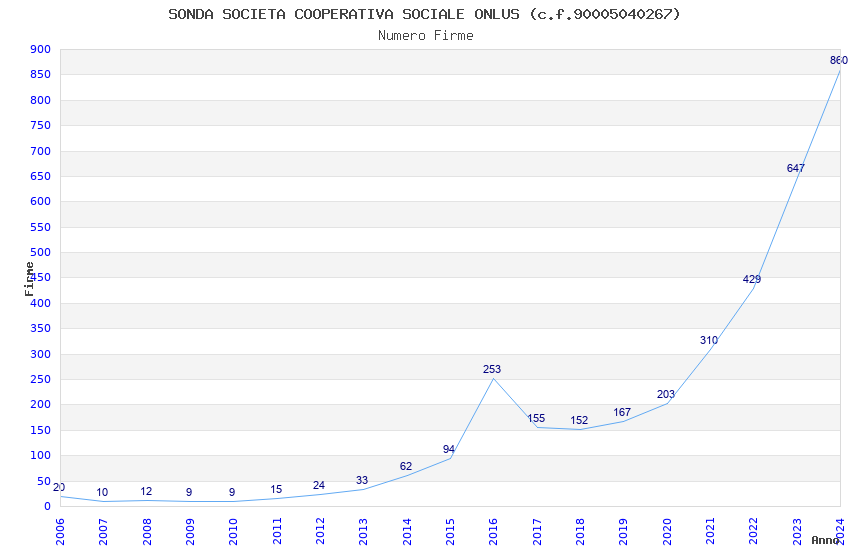This screenshot has height=550, width=850.
Task: Select the data label 647
Action: [795, 168]
